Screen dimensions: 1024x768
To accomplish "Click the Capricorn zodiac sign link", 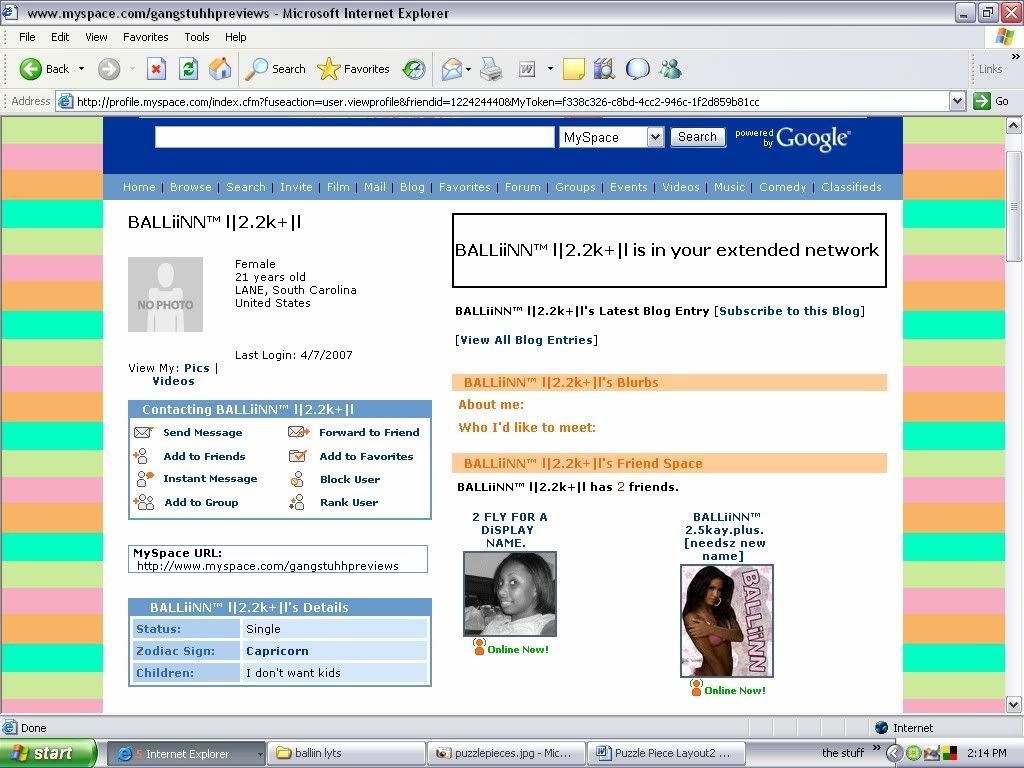I will coord(277,651).
